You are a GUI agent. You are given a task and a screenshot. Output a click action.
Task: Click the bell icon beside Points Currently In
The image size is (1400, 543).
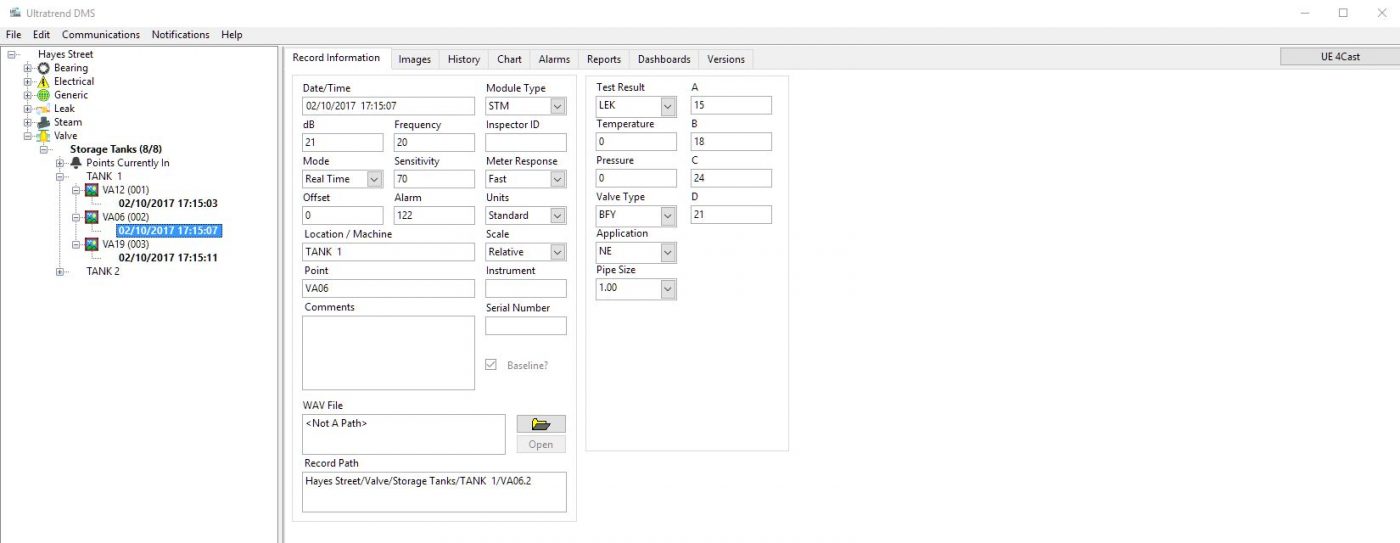click(x=76, y=163)
